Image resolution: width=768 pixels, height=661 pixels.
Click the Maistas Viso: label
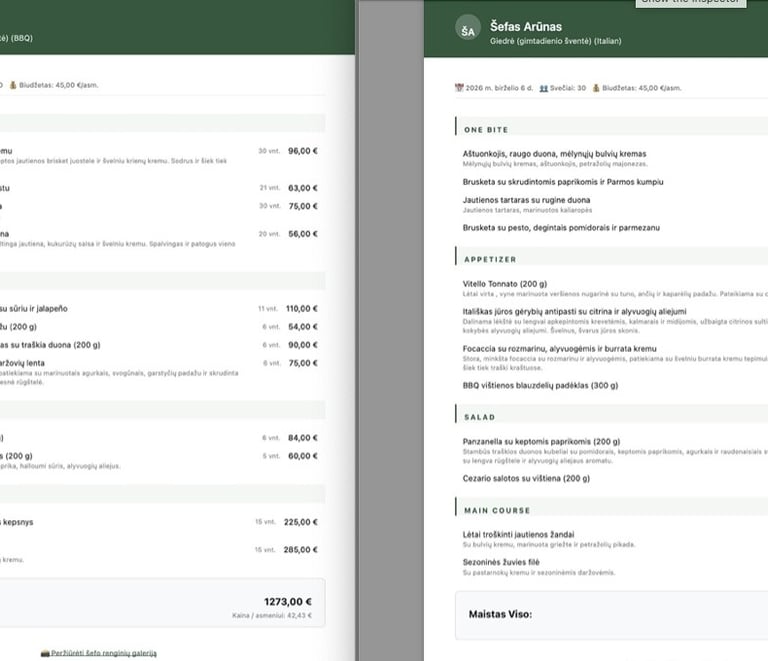500,614
